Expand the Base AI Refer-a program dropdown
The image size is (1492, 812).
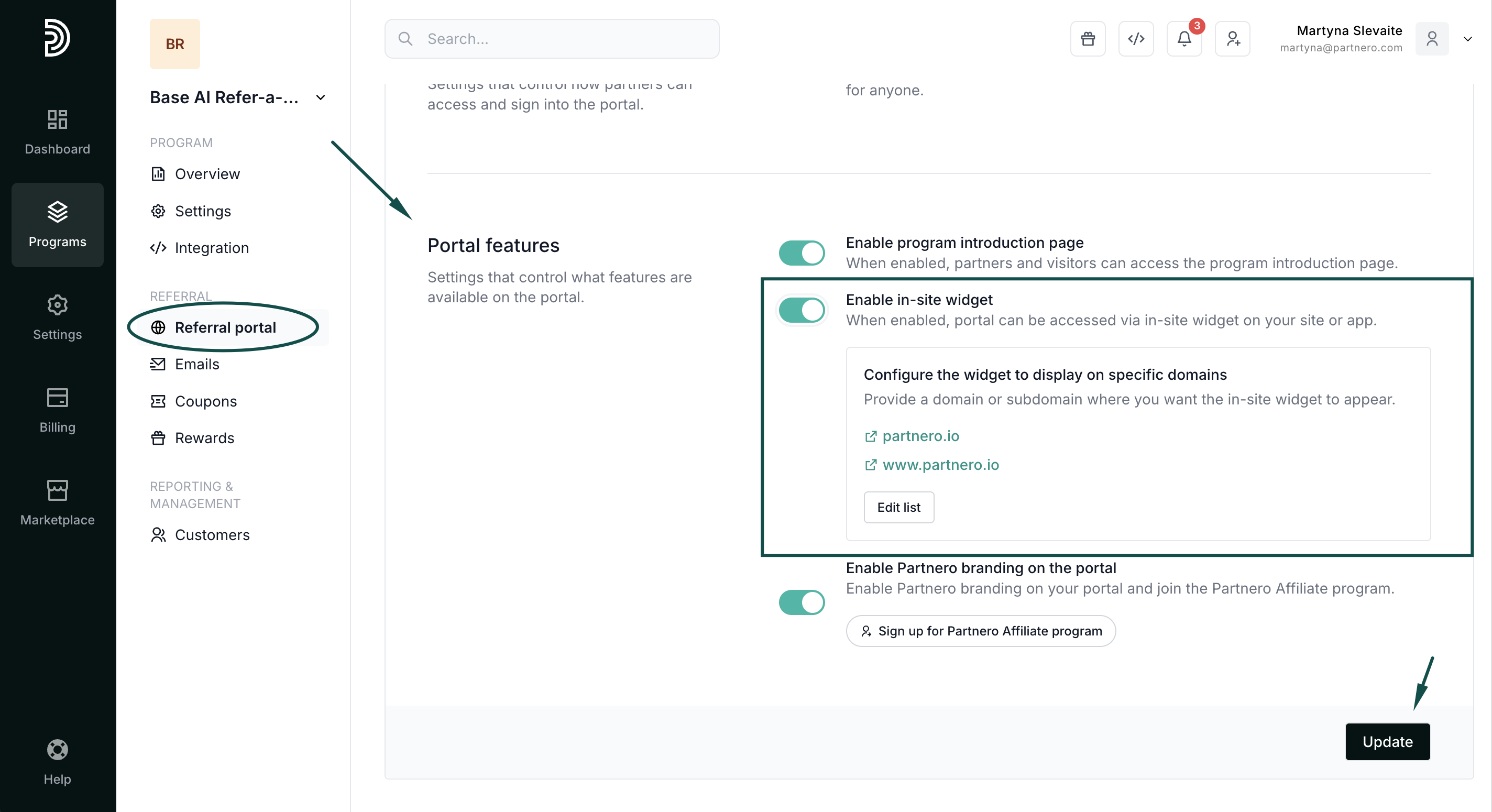click(320, 97)
